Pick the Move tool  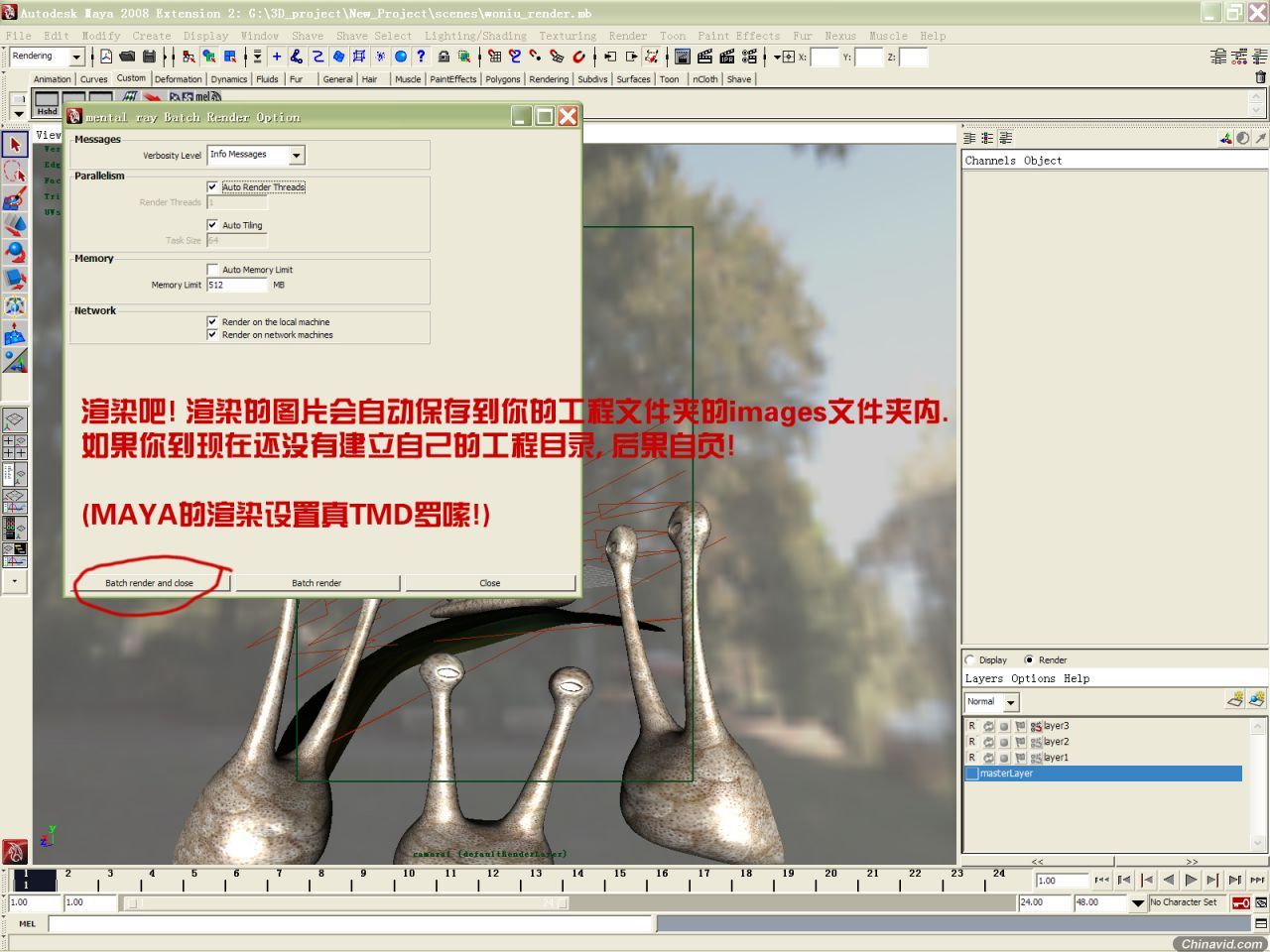[x=15, y=225]
